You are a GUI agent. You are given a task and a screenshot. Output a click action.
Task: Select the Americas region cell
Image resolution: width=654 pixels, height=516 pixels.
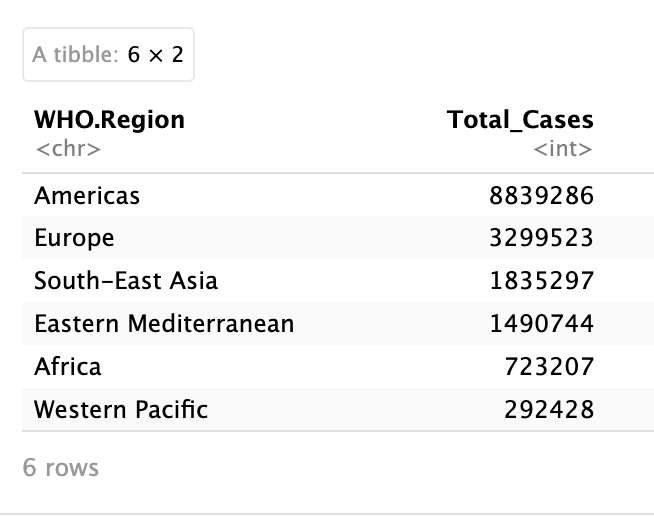click(87, 195)
